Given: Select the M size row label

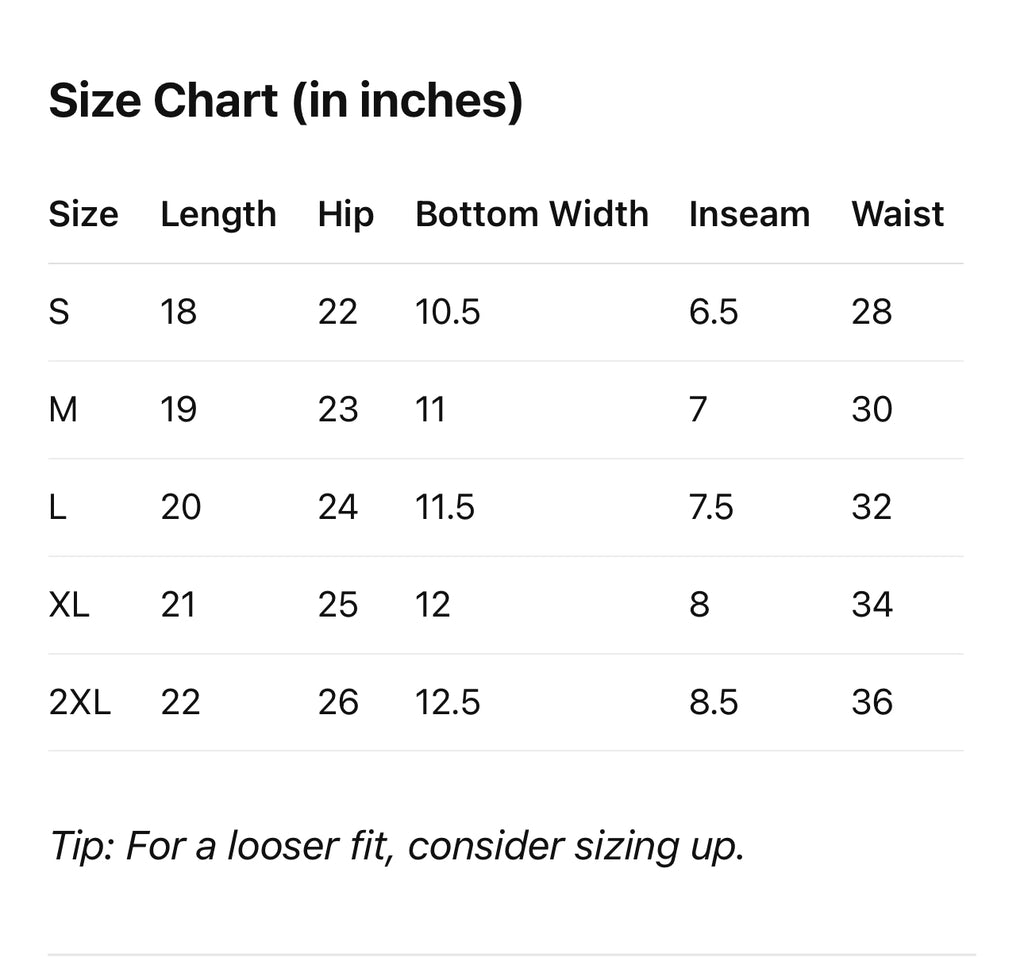Looking at the screenshot, I should click(62, 409).
